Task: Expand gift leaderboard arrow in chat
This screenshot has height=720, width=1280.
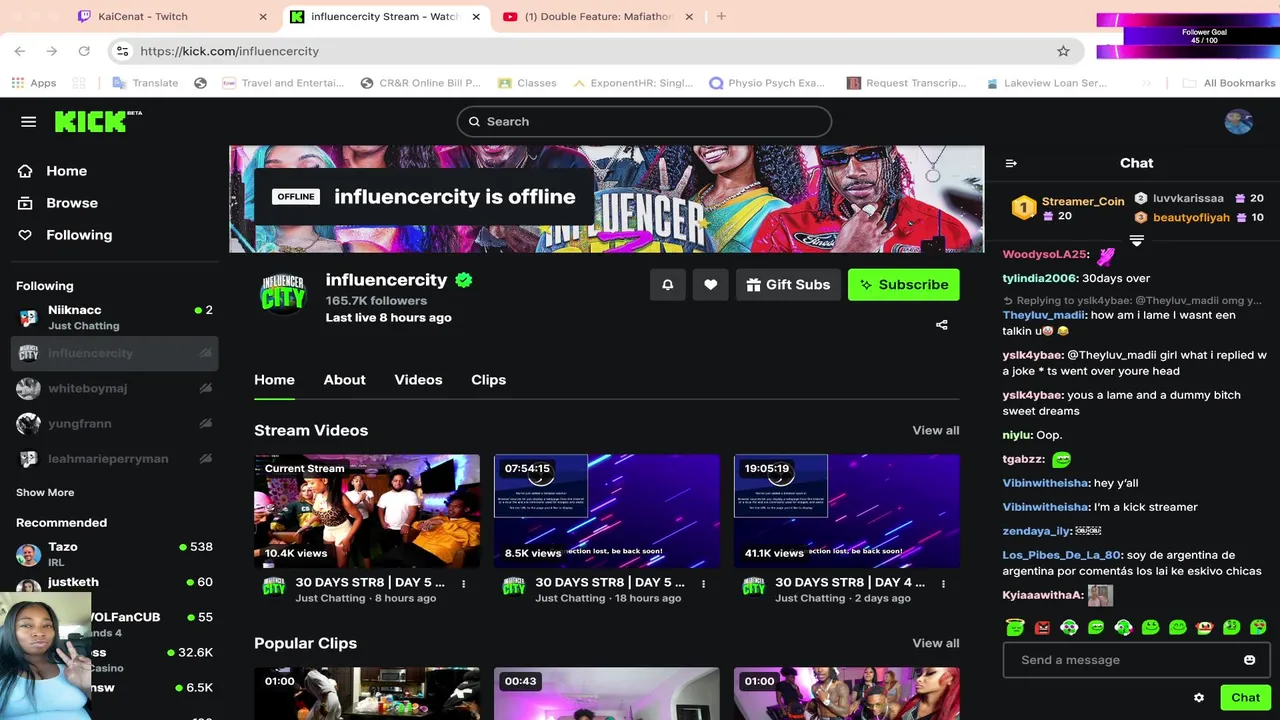Action: click(1136, 240)
